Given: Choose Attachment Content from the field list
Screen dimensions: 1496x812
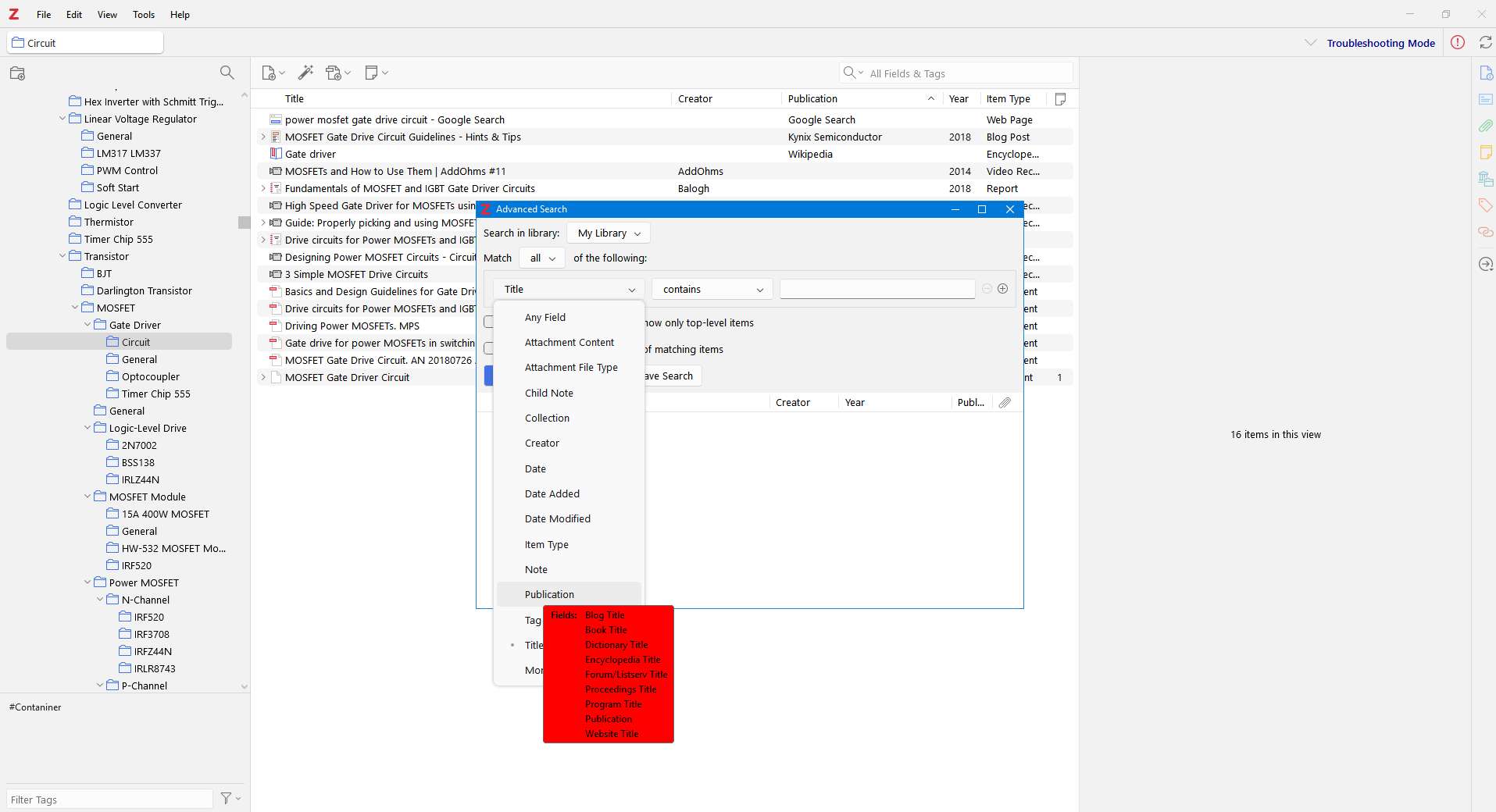Looking at the screenshot, I should click(x=569, y=343).
